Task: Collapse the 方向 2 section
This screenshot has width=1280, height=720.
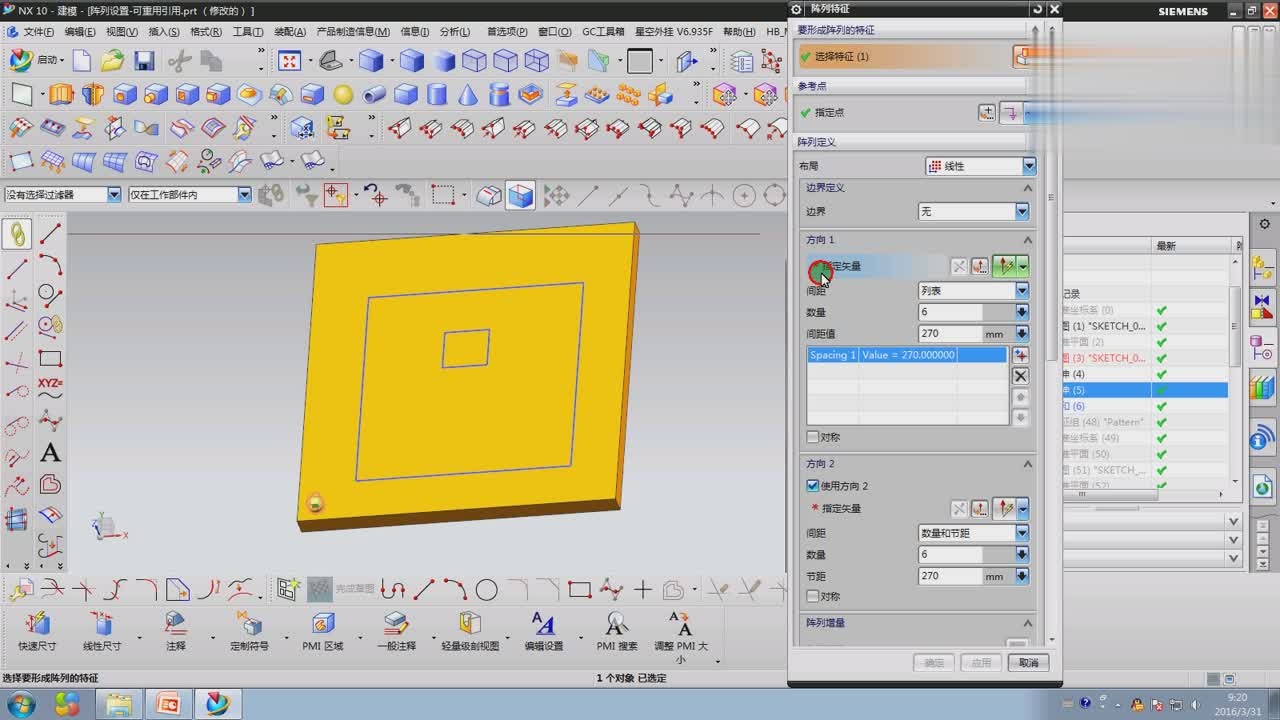Action: (1027, 464)
